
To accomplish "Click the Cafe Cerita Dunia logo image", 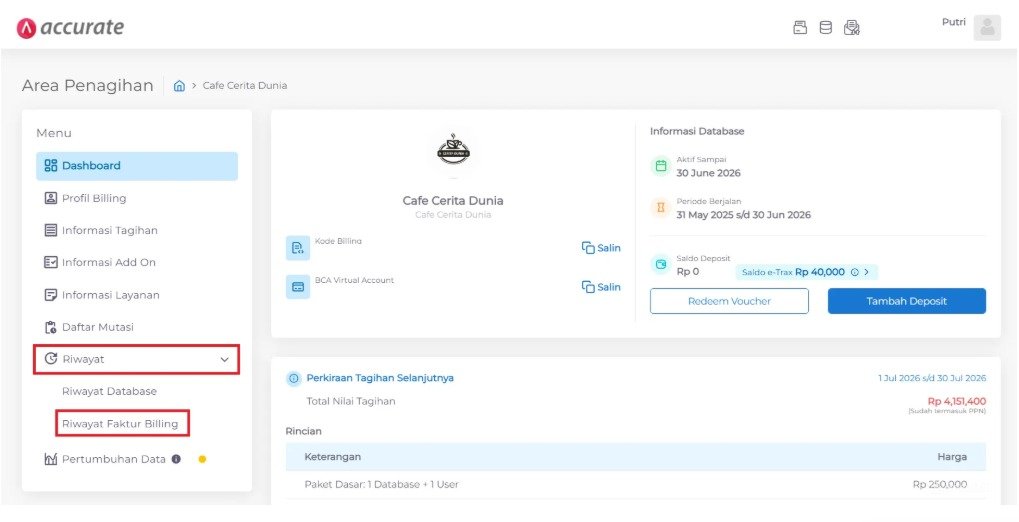I will [x=453, y=151].
